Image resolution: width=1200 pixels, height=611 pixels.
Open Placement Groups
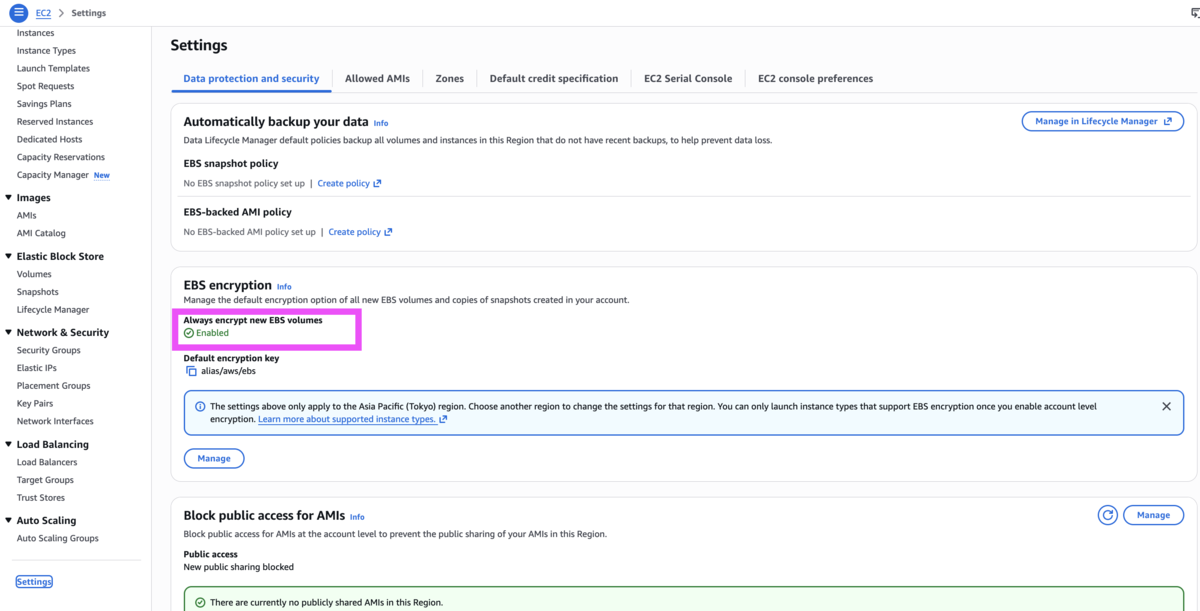pos(53,386)
